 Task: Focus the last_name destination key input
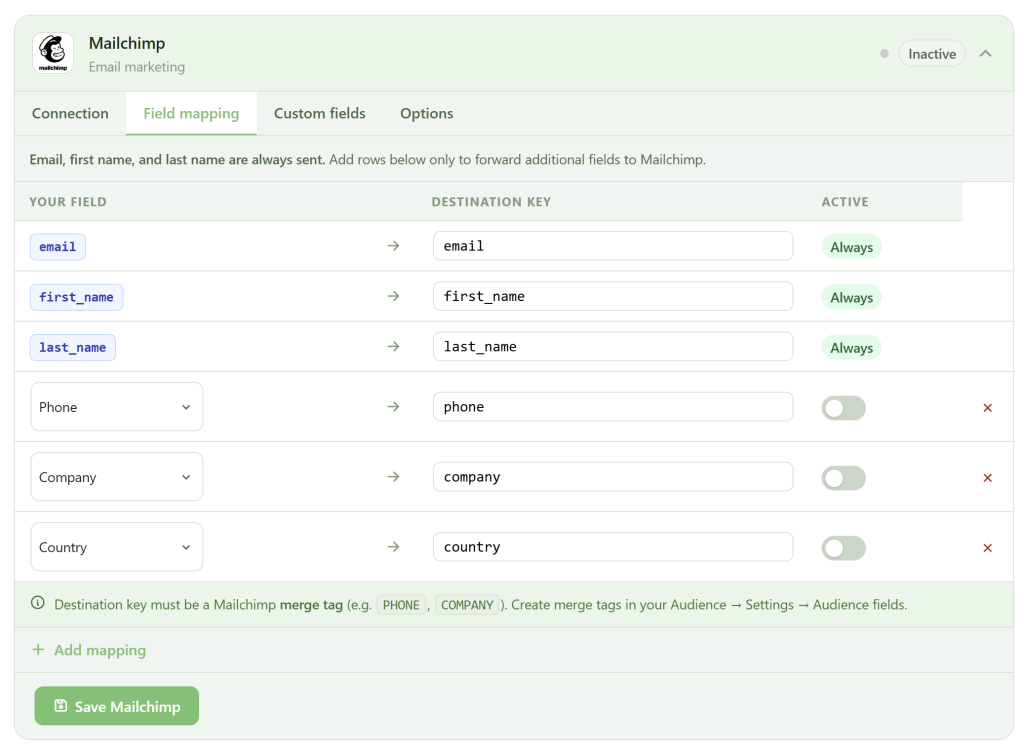pos(613,347)
